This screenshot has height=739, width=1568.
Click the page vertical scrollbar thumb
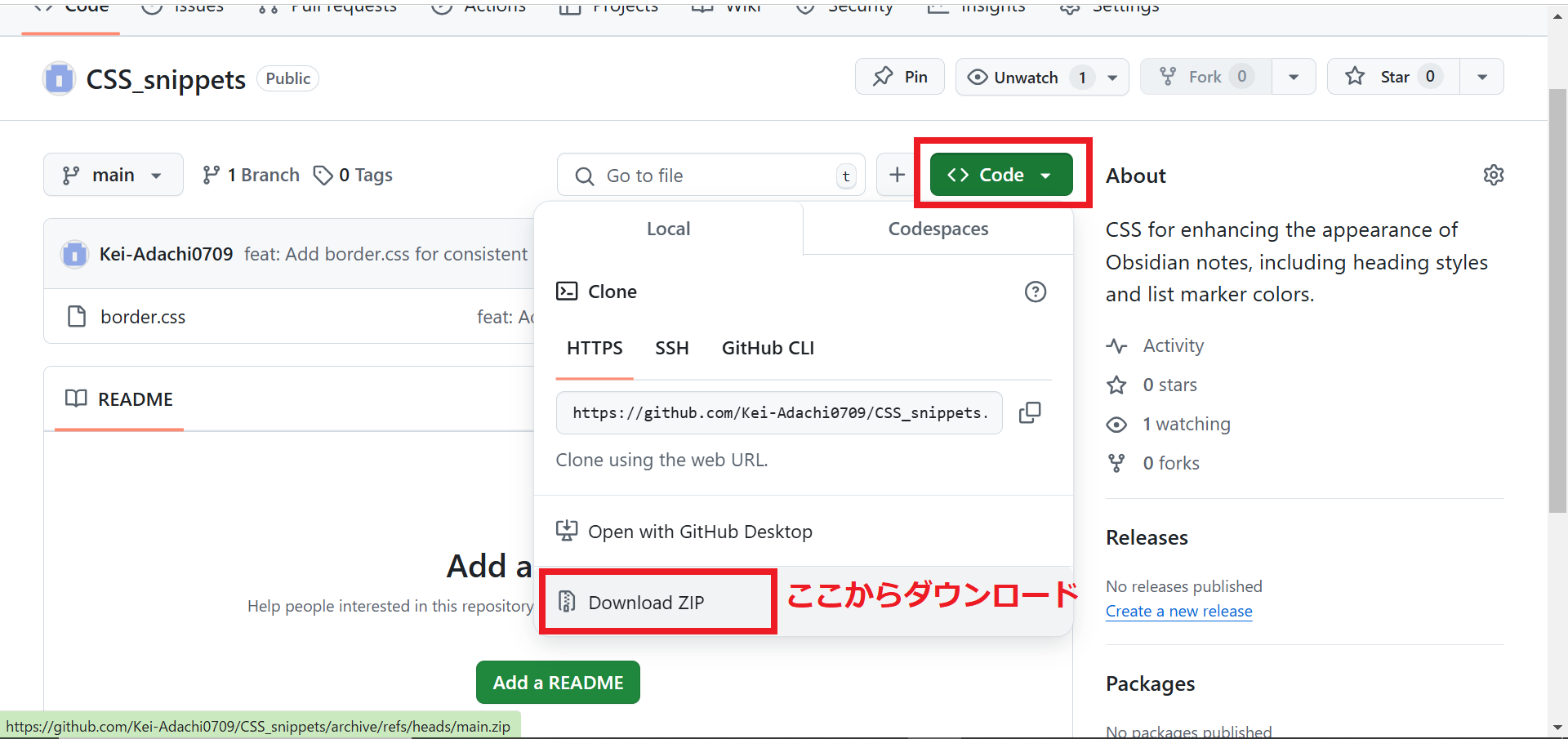1557,300
